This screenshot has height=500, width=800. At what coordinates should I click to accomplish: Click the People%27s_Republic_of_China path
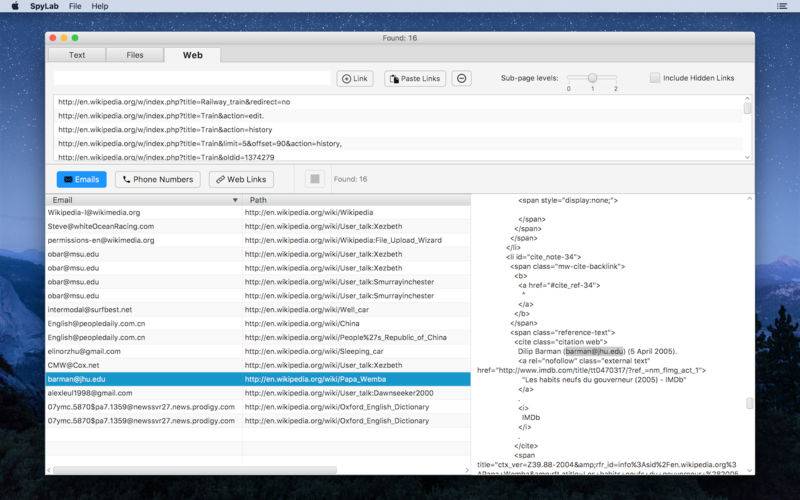(x=345, y=337)
